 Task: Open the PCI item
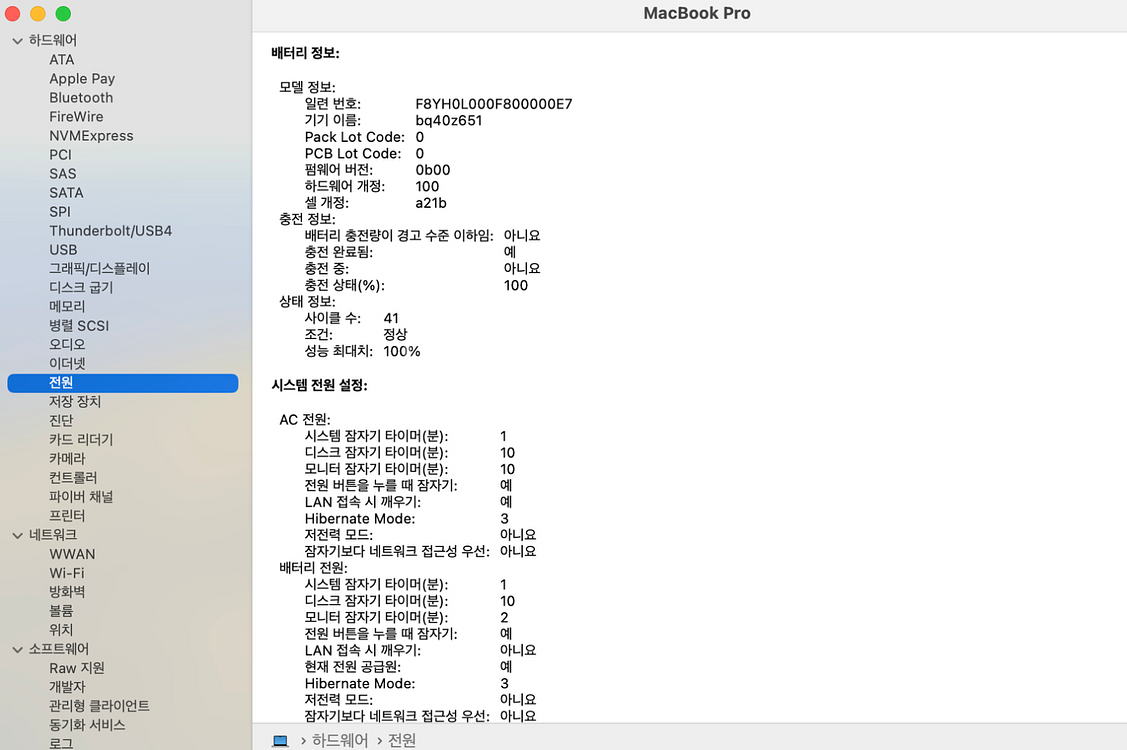click(60, 155)
